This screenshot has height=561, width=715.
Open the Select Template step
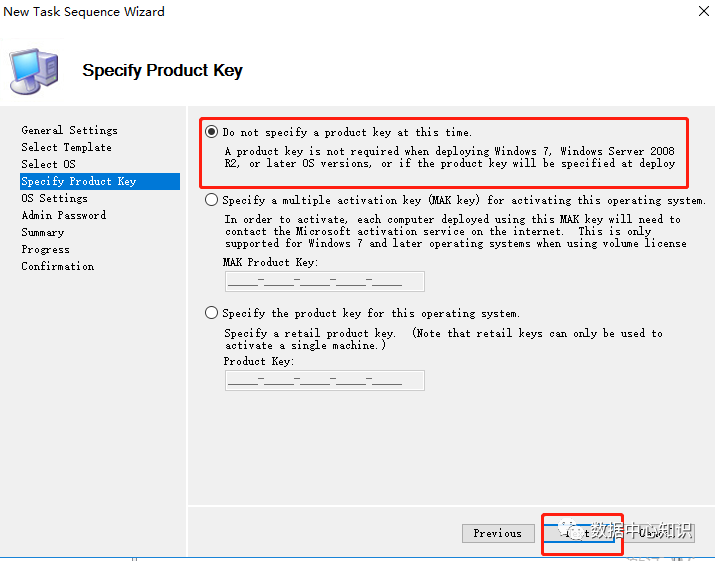[x=66, y=147]
